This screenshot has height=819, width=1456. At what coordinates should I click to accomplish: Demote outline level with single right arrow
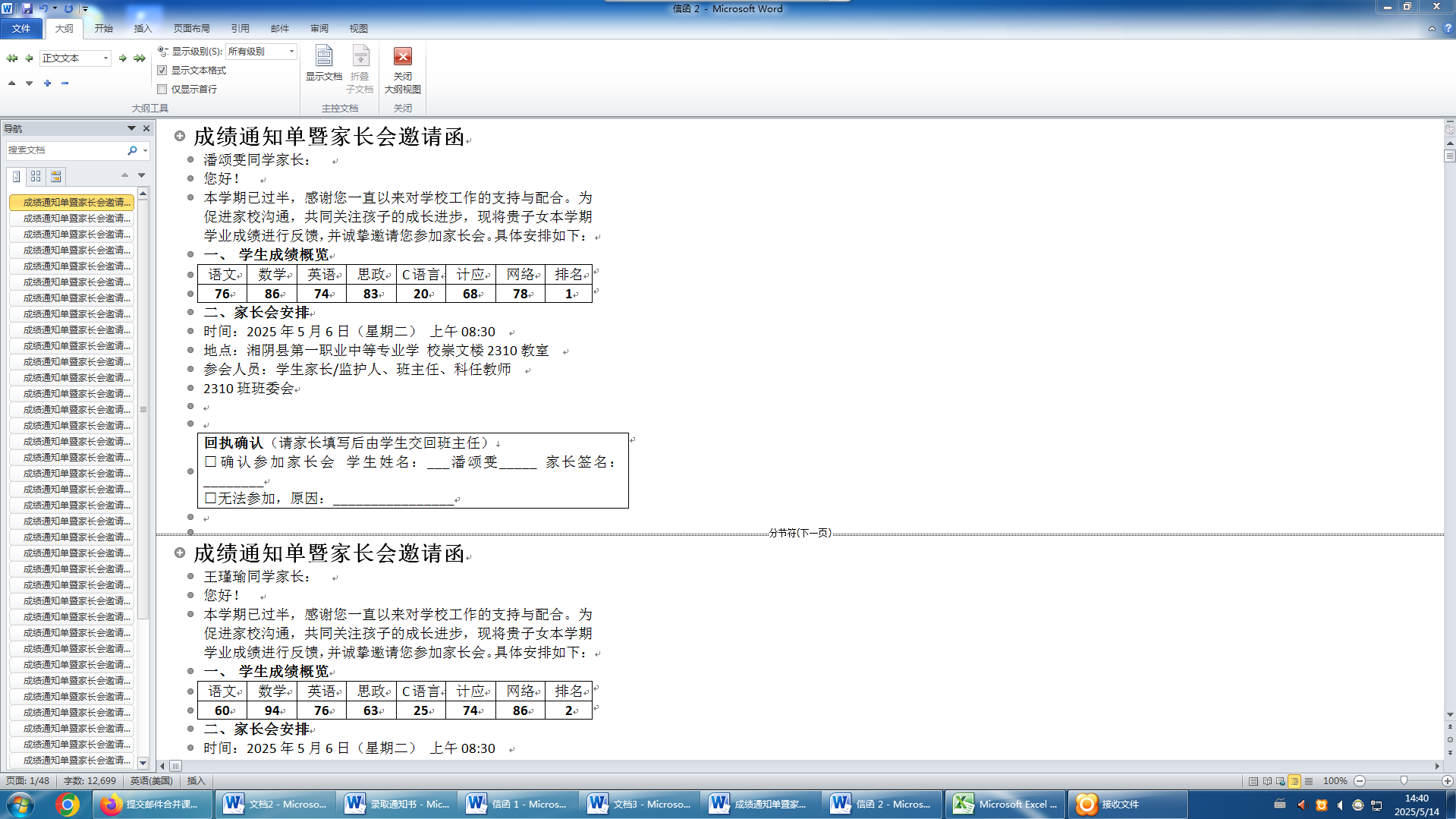click(122, 58)
